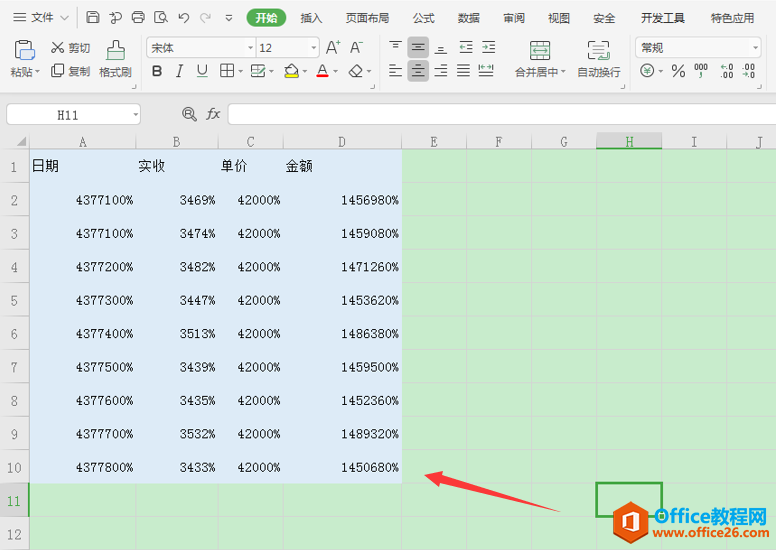Apply percent style format
Image resolution: width=776 pixels, height=550 pixels.
coord(679,71)
